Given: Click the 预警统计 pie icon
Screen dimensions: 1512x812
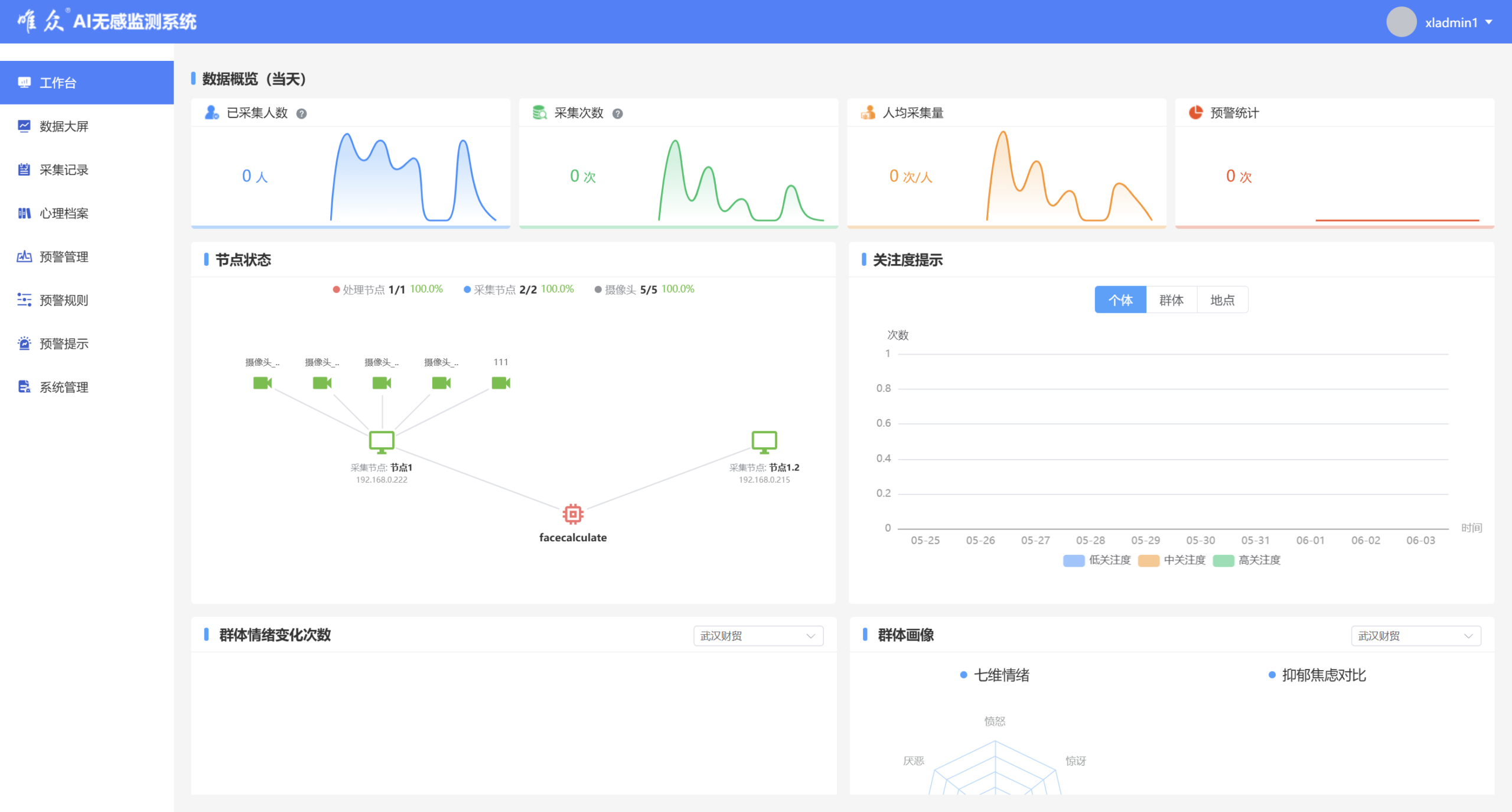Looking at the screenshot, I should click(x=1195, y=112).
